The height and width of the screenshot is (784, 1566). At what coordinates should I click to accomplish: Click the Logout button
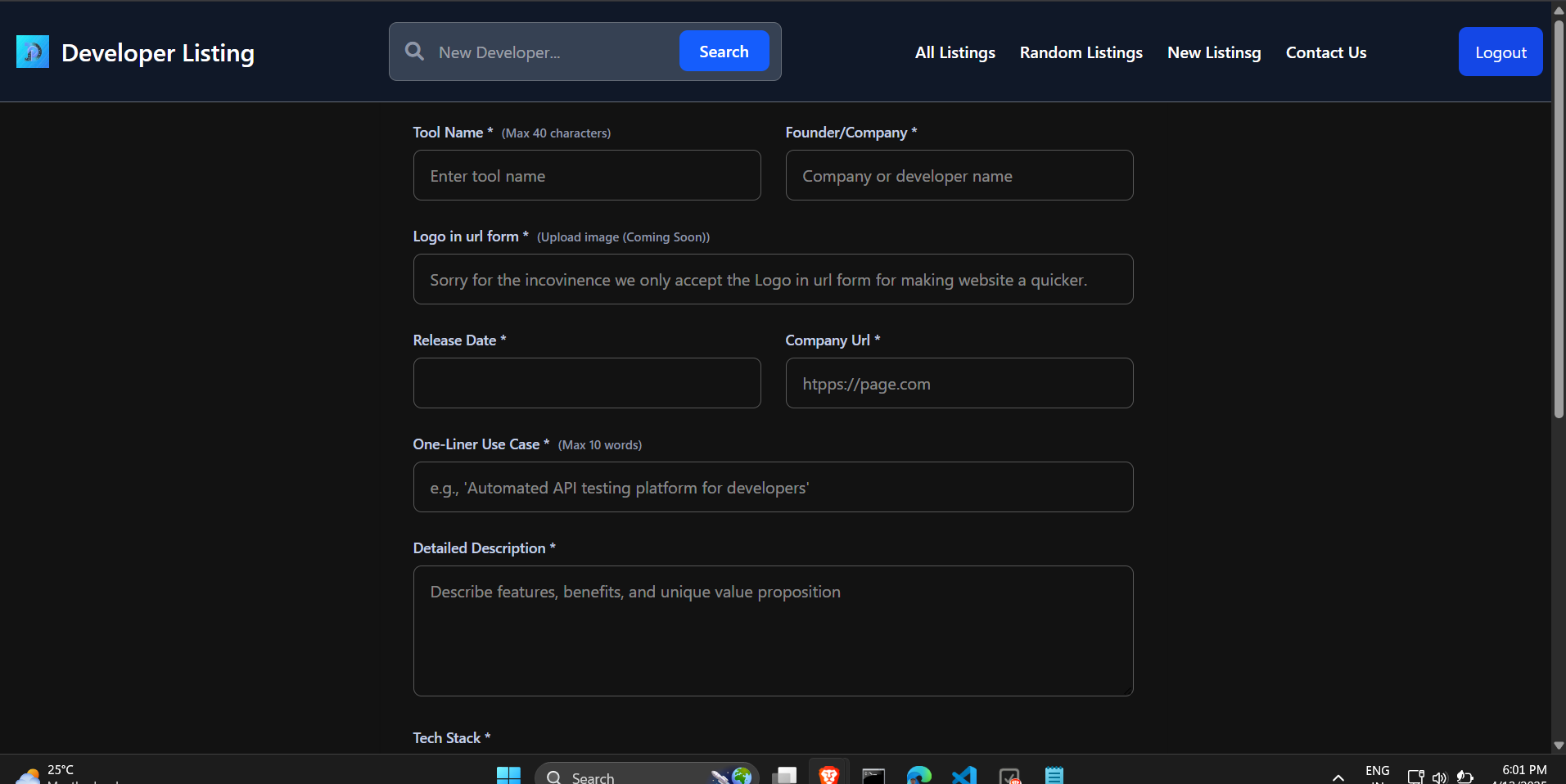coord(1500,52)
